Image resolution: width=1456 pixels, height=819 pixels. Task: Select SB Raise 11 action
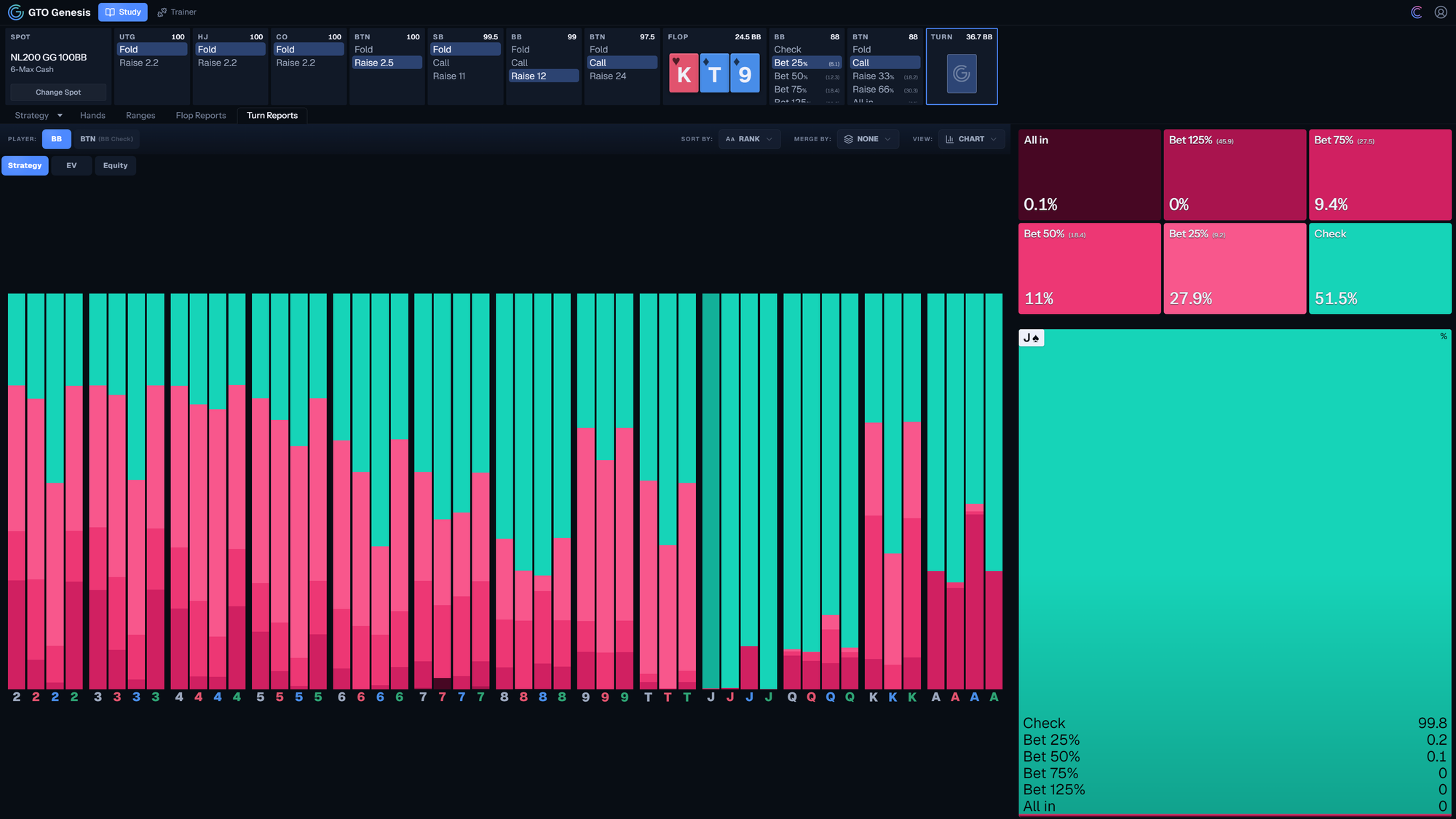[x=465, y=76]
